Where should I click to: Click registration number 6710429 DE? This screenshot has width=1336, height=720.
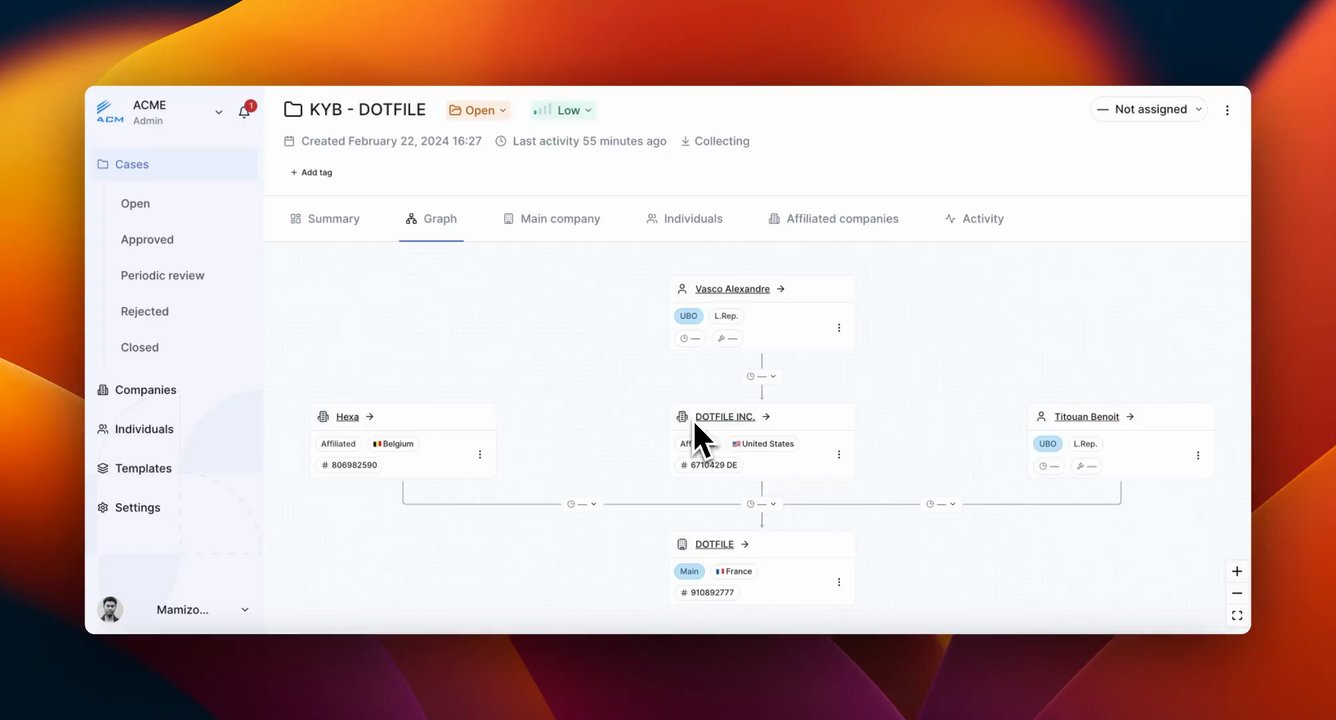point(709,465)
